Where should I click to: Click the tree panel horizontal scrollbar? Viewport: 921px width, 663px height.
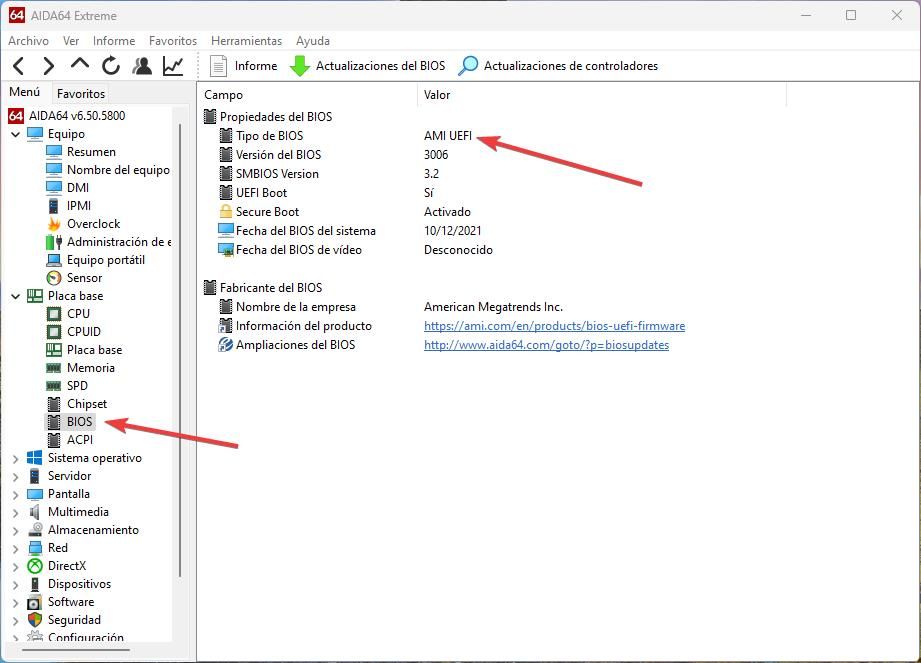click(76, 650)
